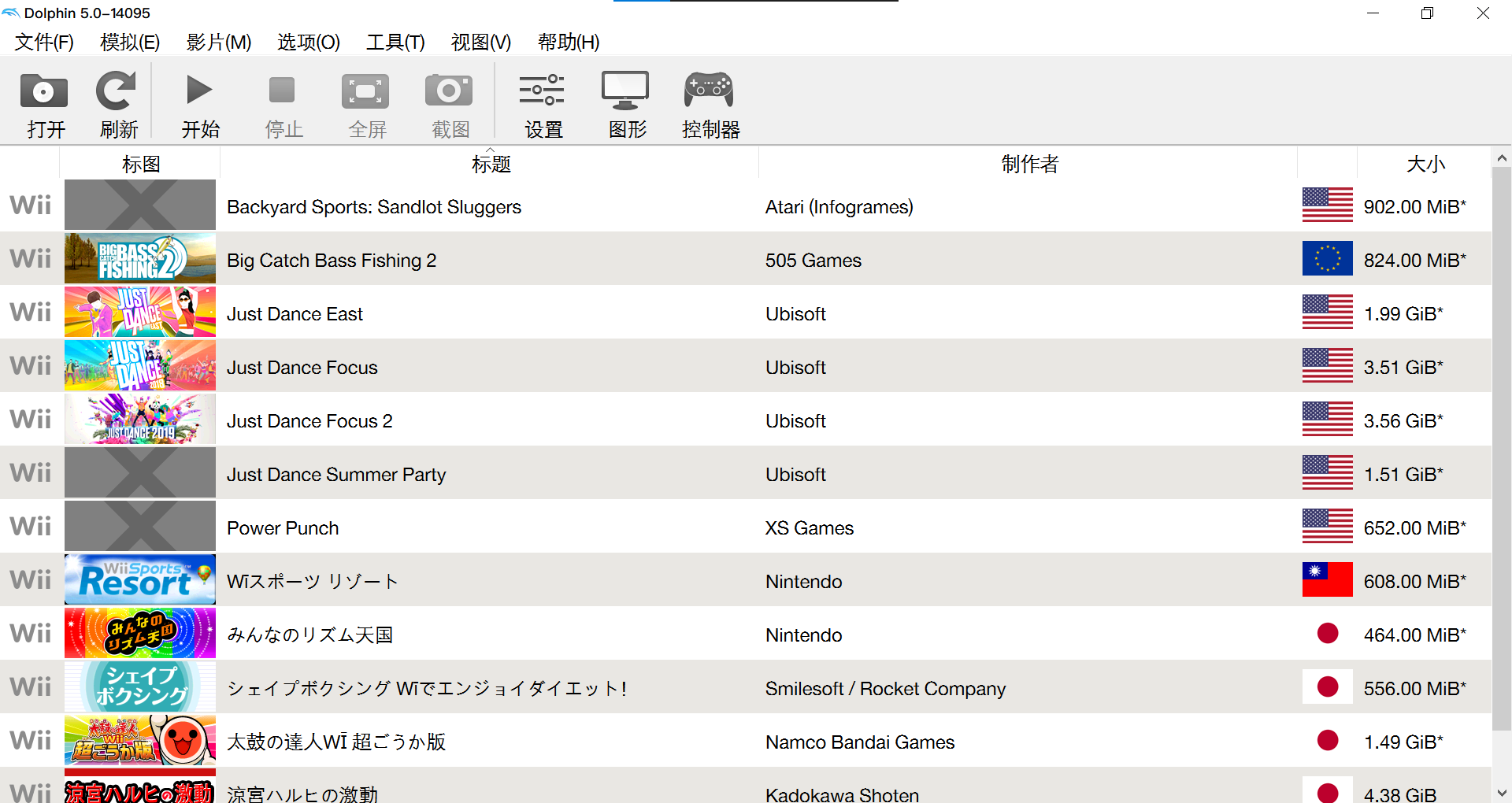Sort list by 标题 column header
The height and width of the screenshot is (803, 1512).
tap(490, 164)
